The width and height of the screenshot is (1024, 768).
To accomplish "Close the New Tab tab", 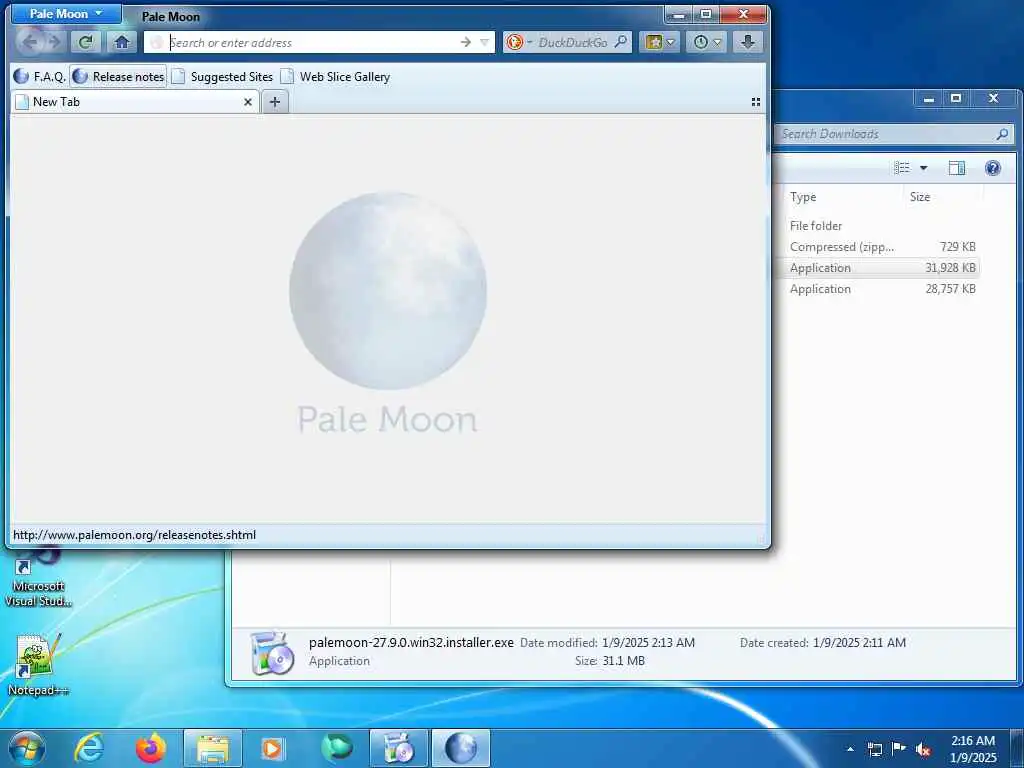I will click(x=248, y=102).
